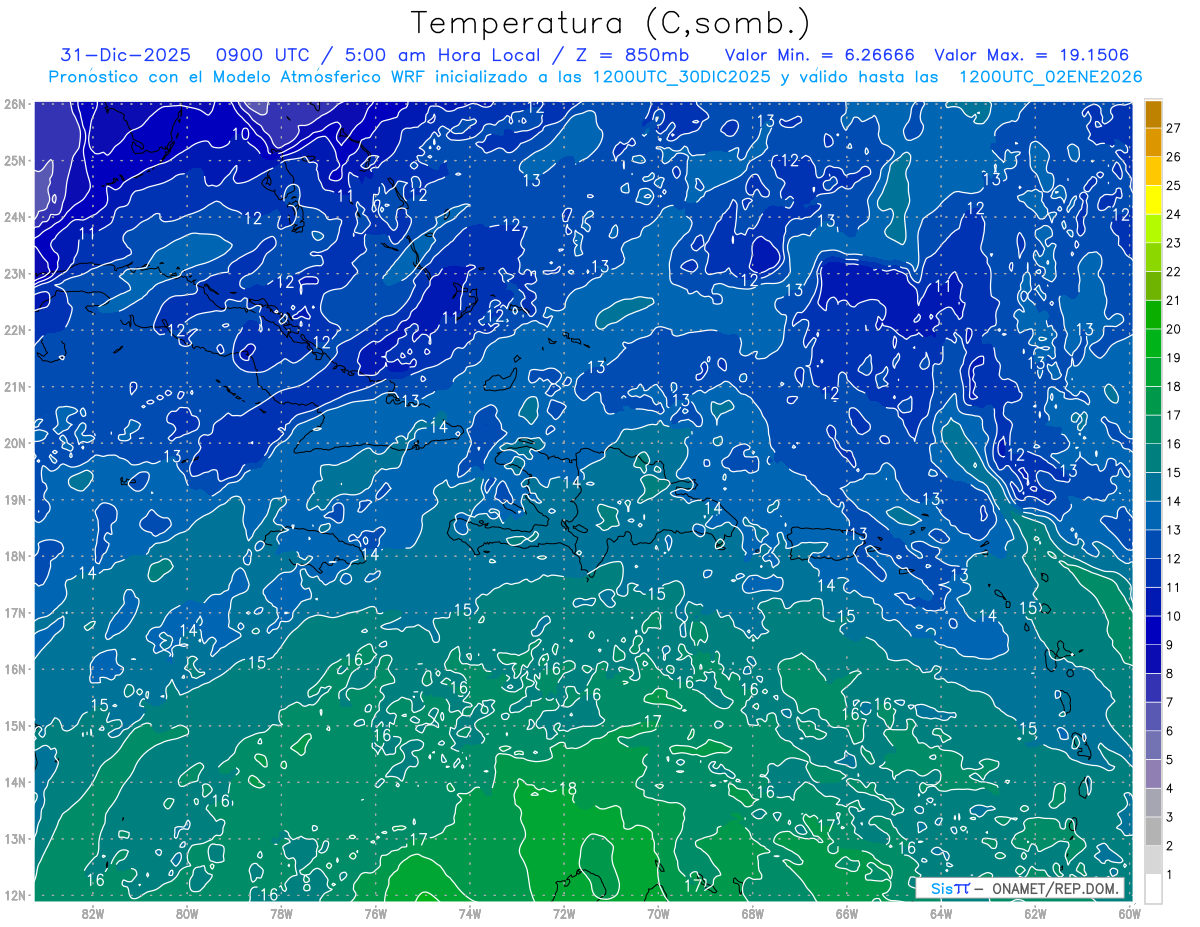Select the 'Z = 850mb' level text

(x=633, y=55)
